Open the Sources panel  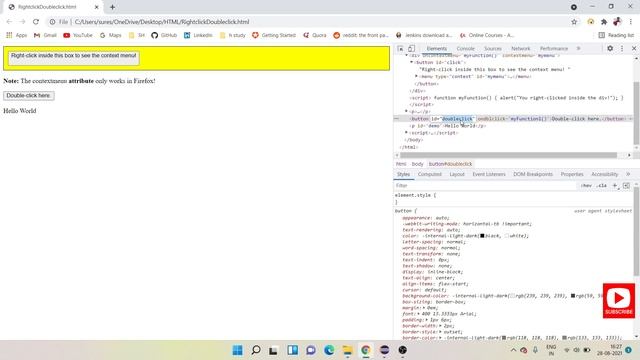(493, 49)
